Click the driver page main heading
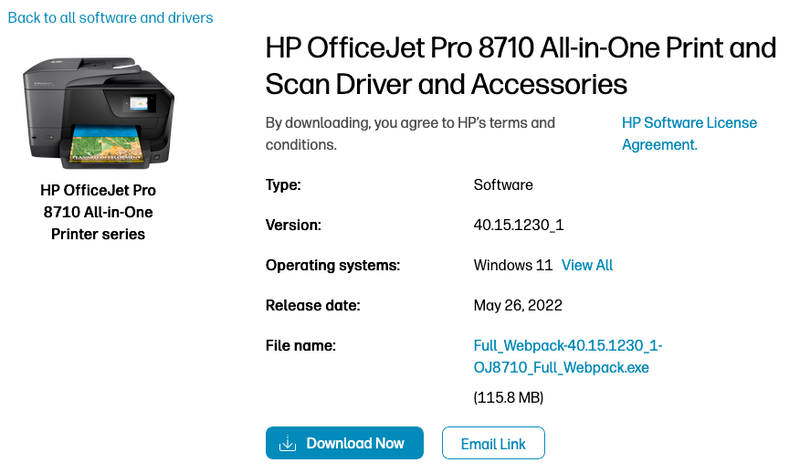The image size is (800, 473). (520, 65)
